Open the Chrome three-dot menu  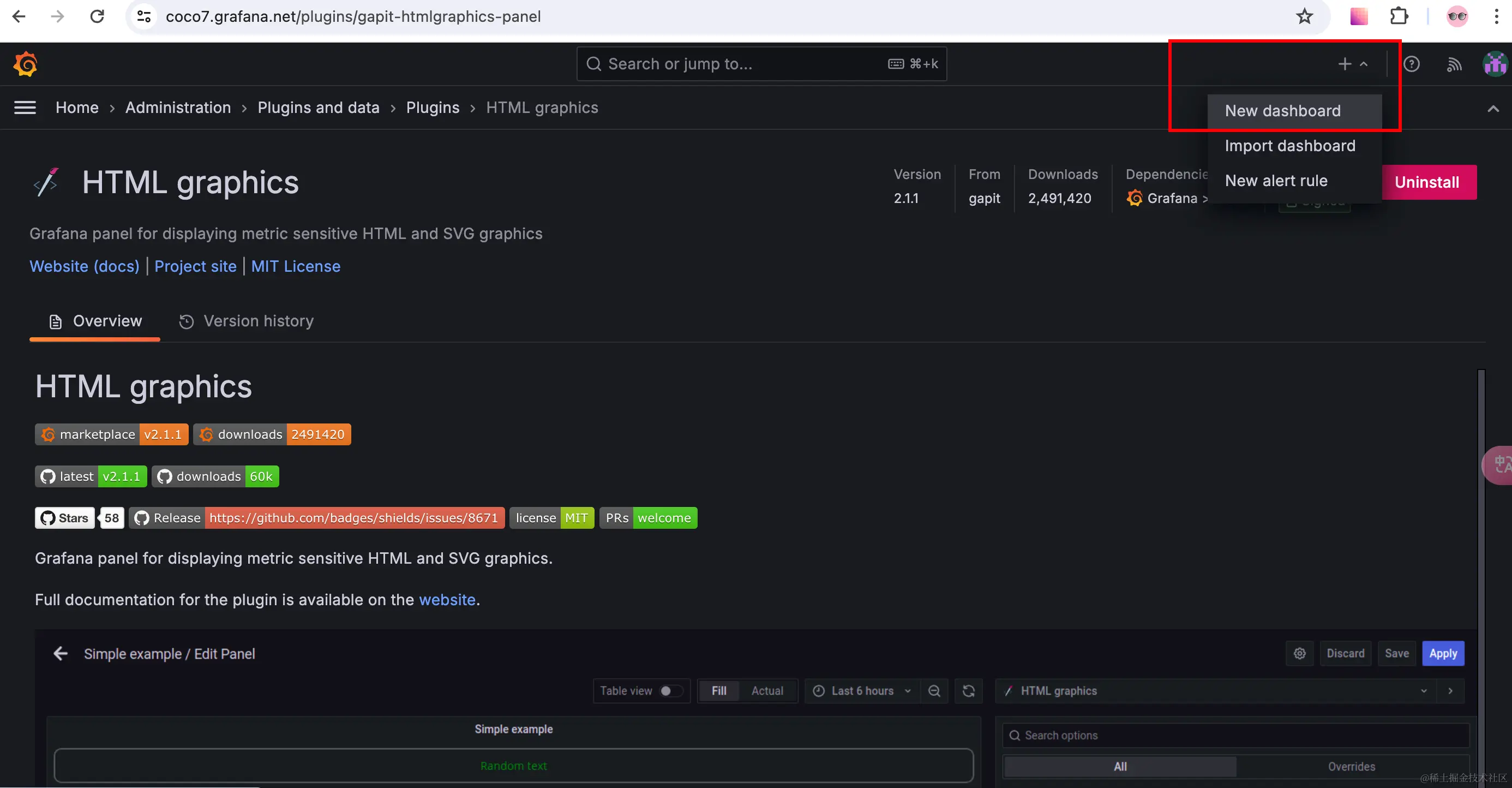(x=1496, y=16)
